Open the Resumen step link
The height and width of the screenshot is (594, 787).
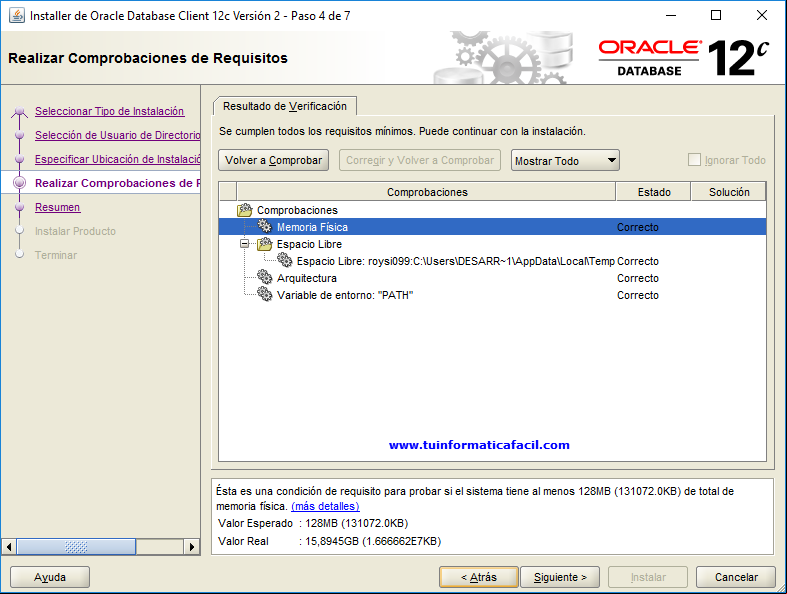(x=57, y=207)
